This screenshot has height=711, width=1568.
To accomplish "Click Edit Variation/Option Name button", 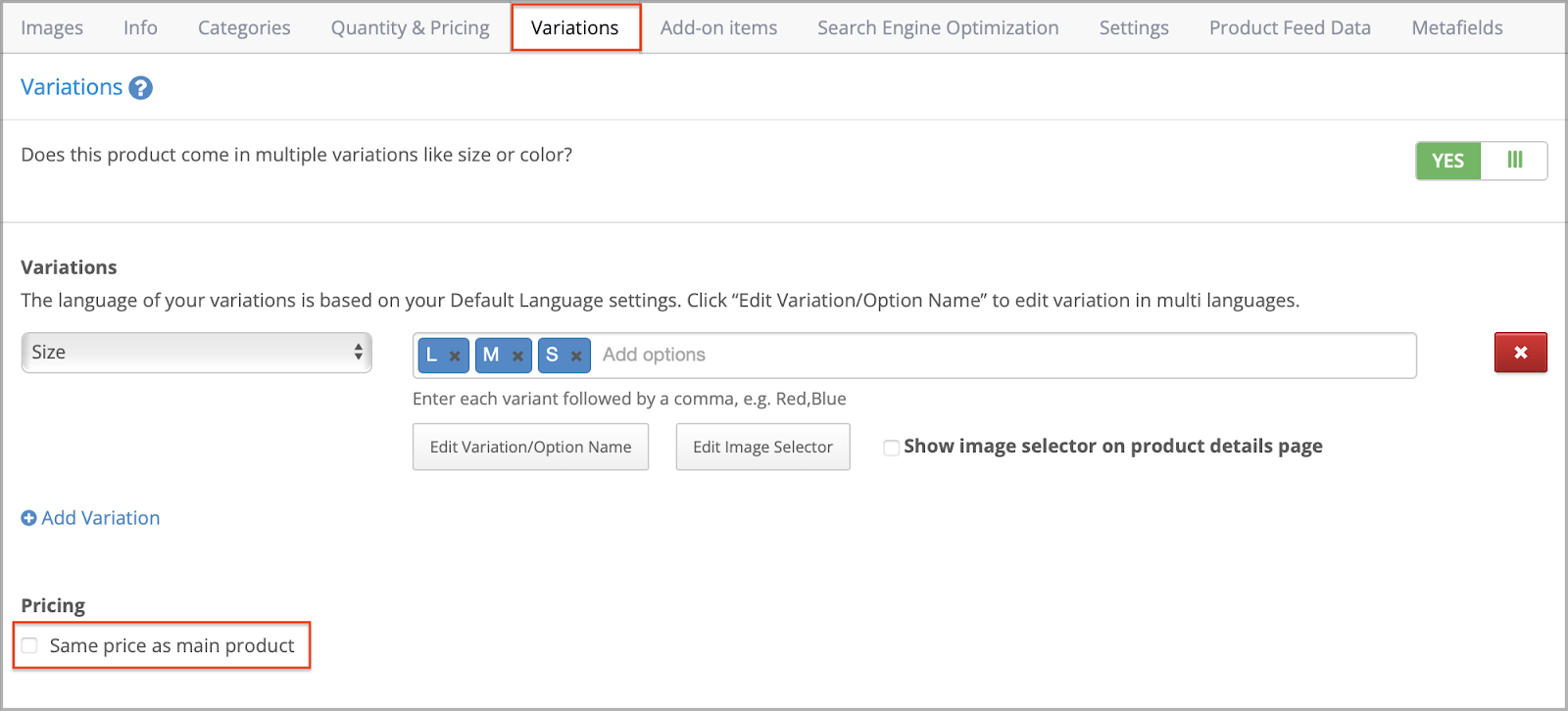I will point(530,447).
